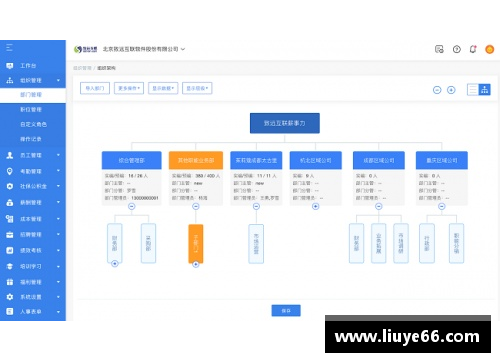This screenshot has height=362, width=500.
Task: Click the 考勤管理 location-pin icon
Action: coord(10,171)
